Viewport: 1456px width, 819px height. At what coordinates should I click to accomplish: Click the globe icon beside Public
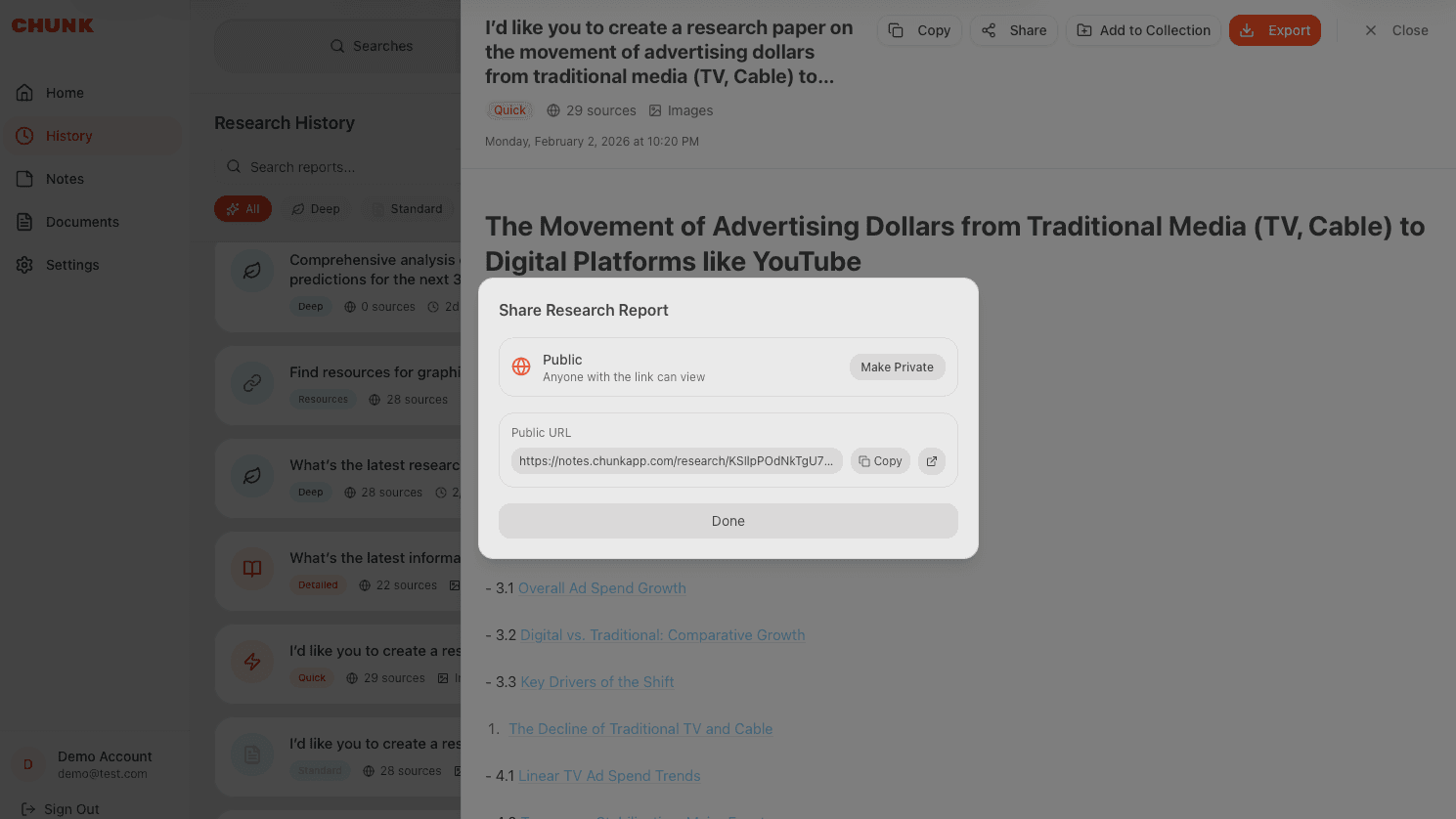pyautogui.click(x=521, y=367)
